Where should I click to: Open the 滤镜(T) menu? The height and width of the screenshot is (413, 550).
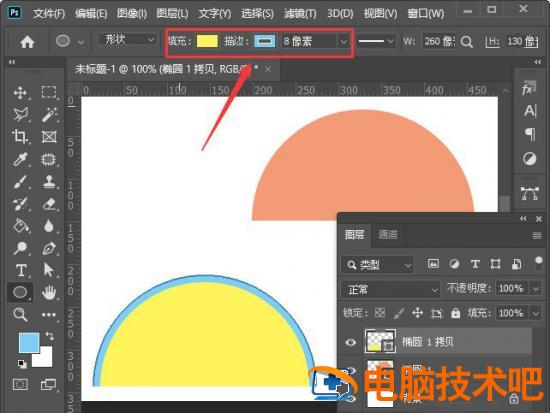click(300, 13)
